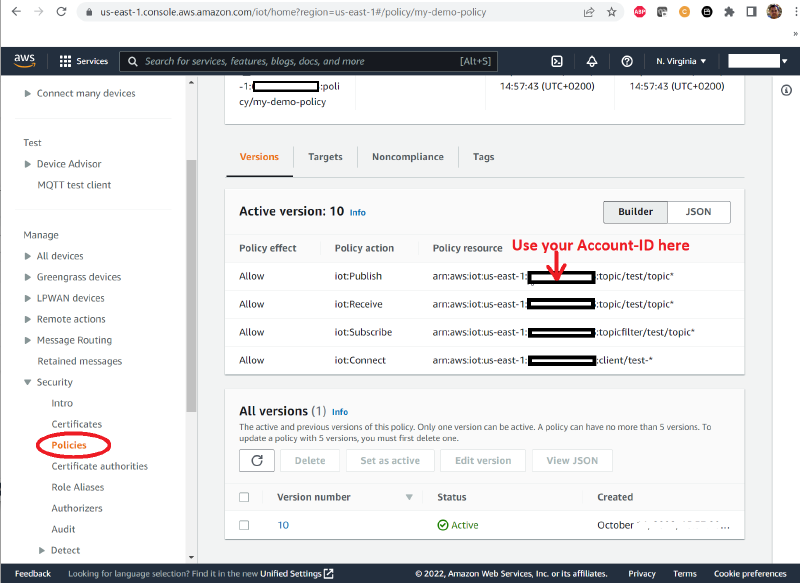
Task: Click the AWS home logo
Action: tap(23, 60)
